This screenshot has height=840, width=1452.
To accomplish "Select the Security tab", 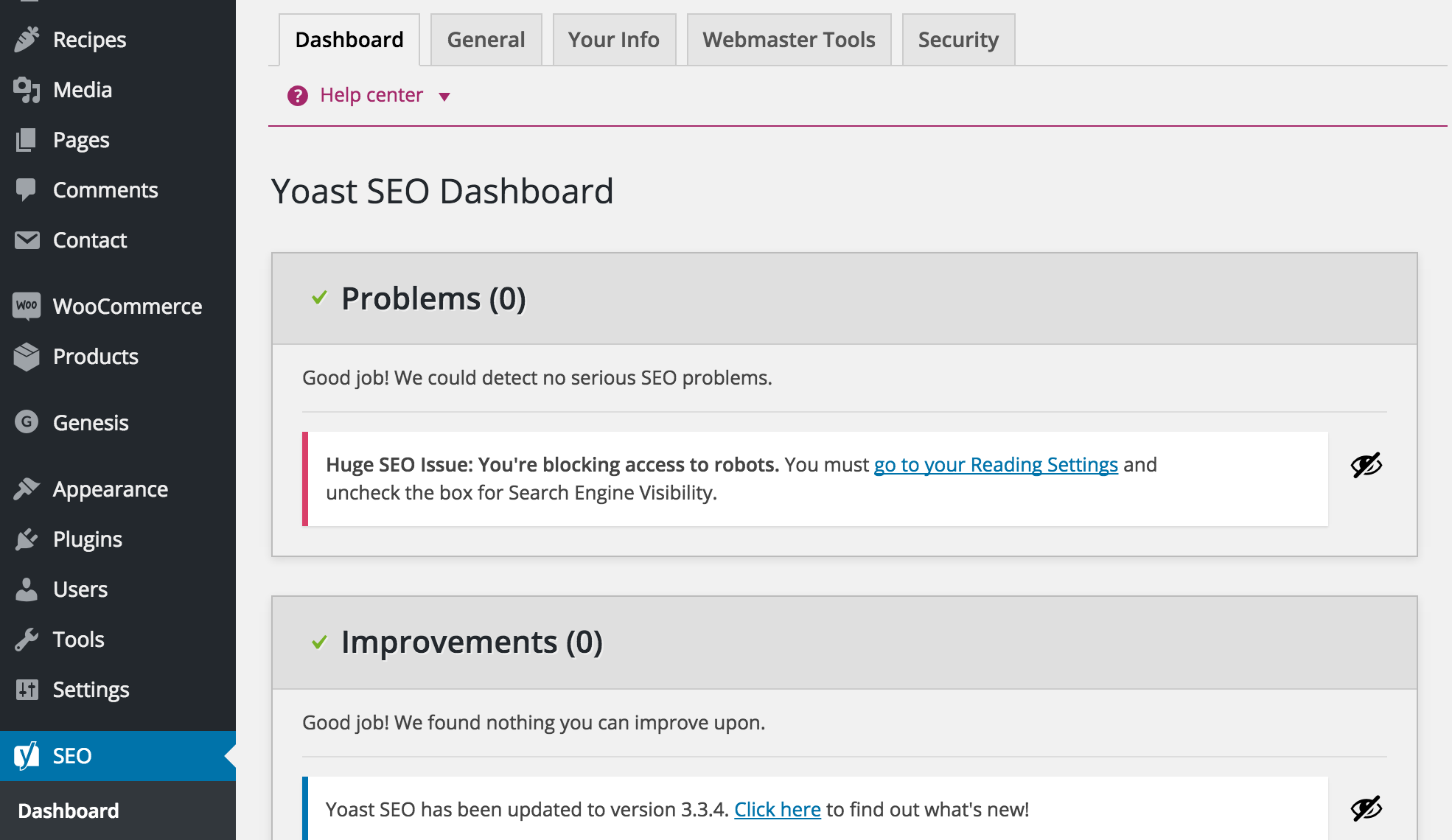I will [x=959, y=40].
